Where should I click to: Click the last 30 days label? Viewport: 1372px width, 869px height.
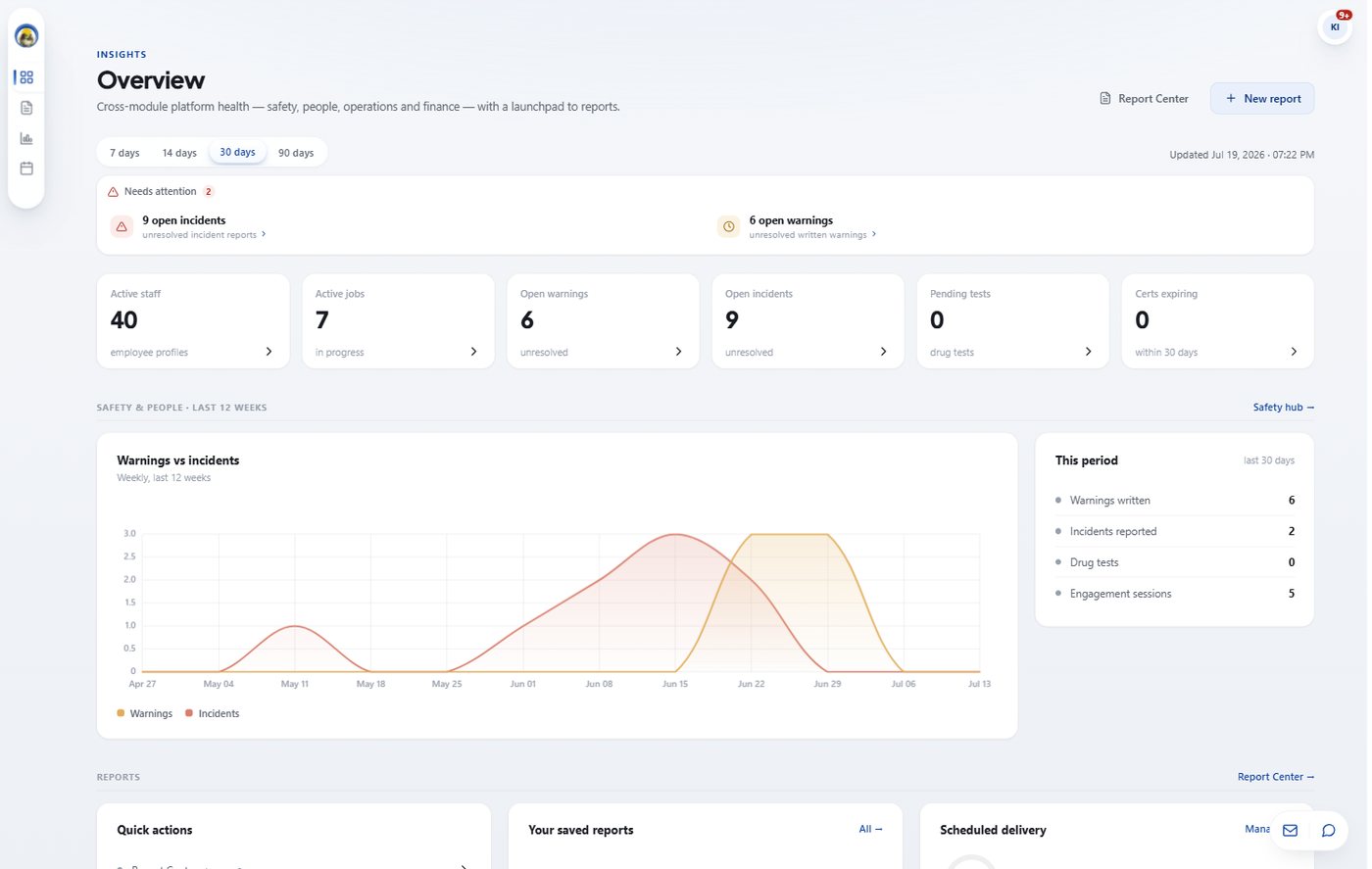1269,460
